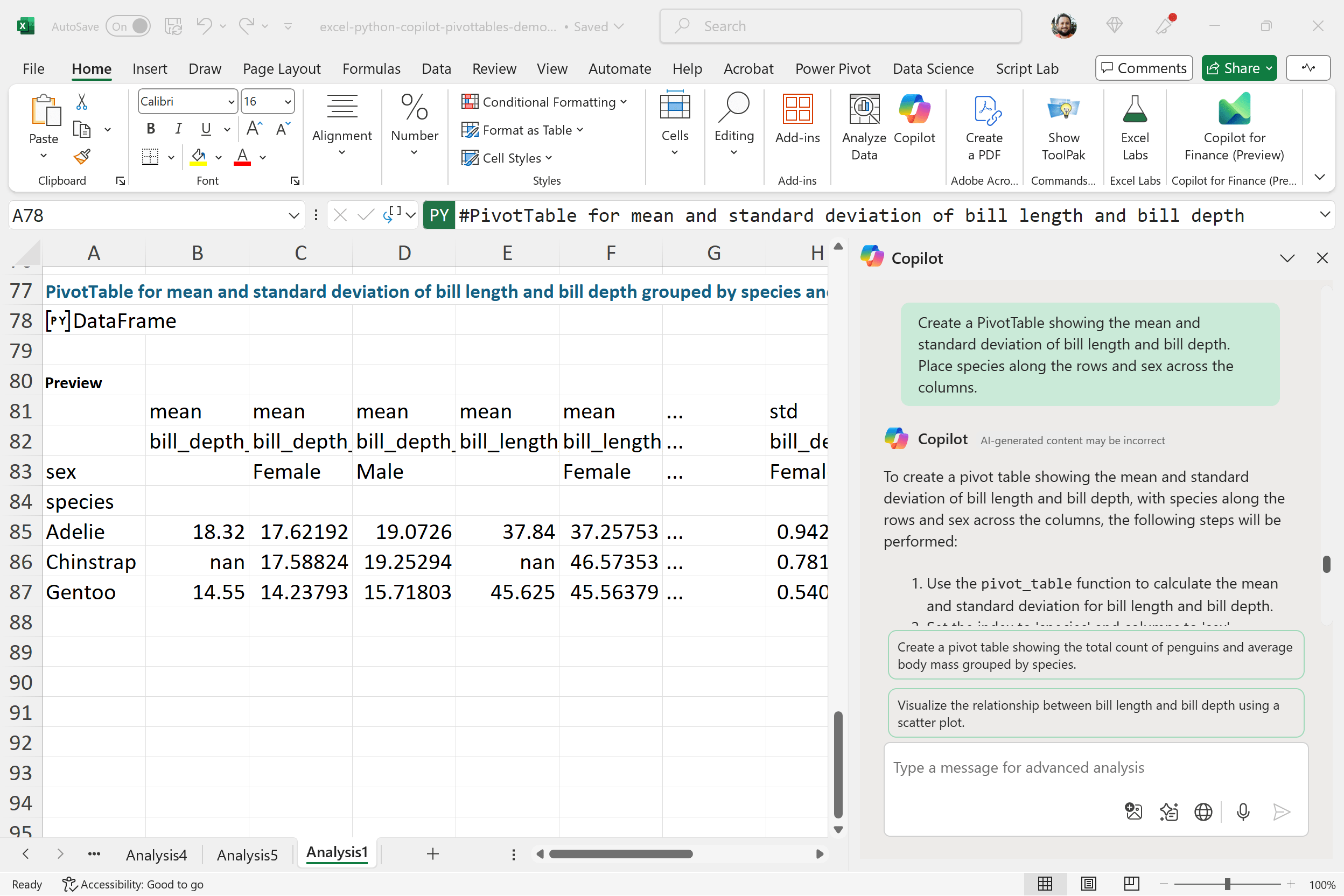Send the Copilot message with the send icon

(x=1282, y=812)
